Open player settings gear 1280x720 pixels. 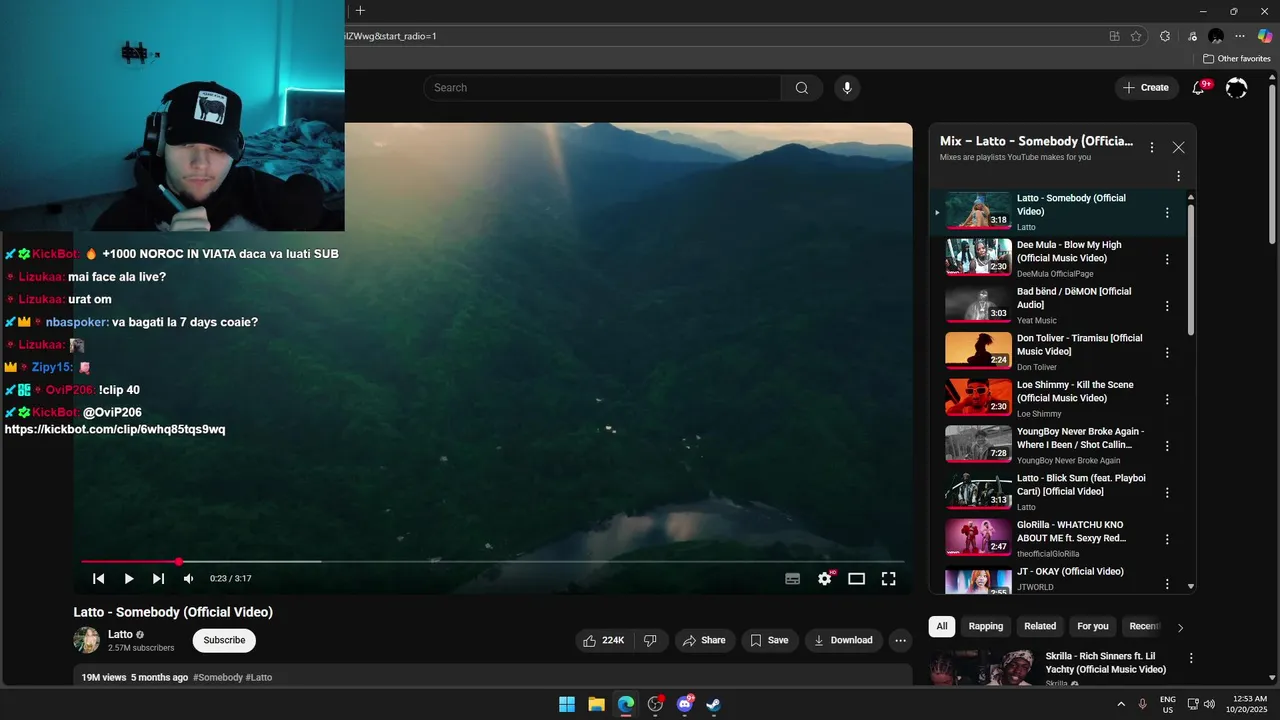point(825,578)
